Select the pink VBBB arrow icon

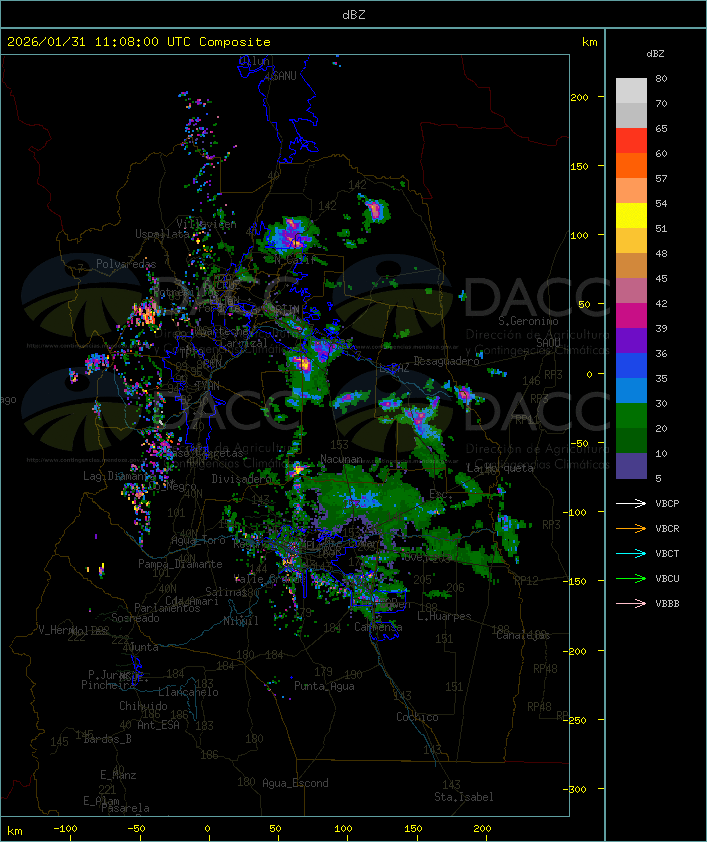pos(631,603)
